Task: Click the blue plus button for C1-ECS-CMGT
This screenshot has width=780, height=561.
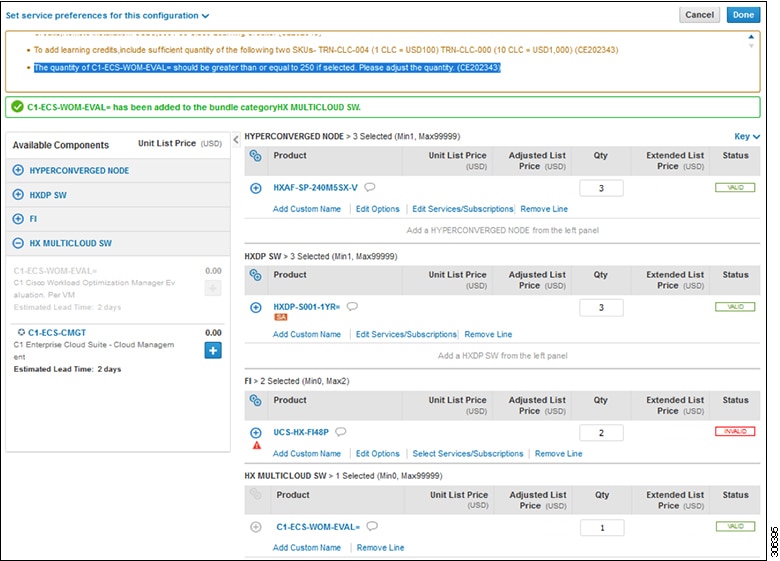Action: click(213, 350)
